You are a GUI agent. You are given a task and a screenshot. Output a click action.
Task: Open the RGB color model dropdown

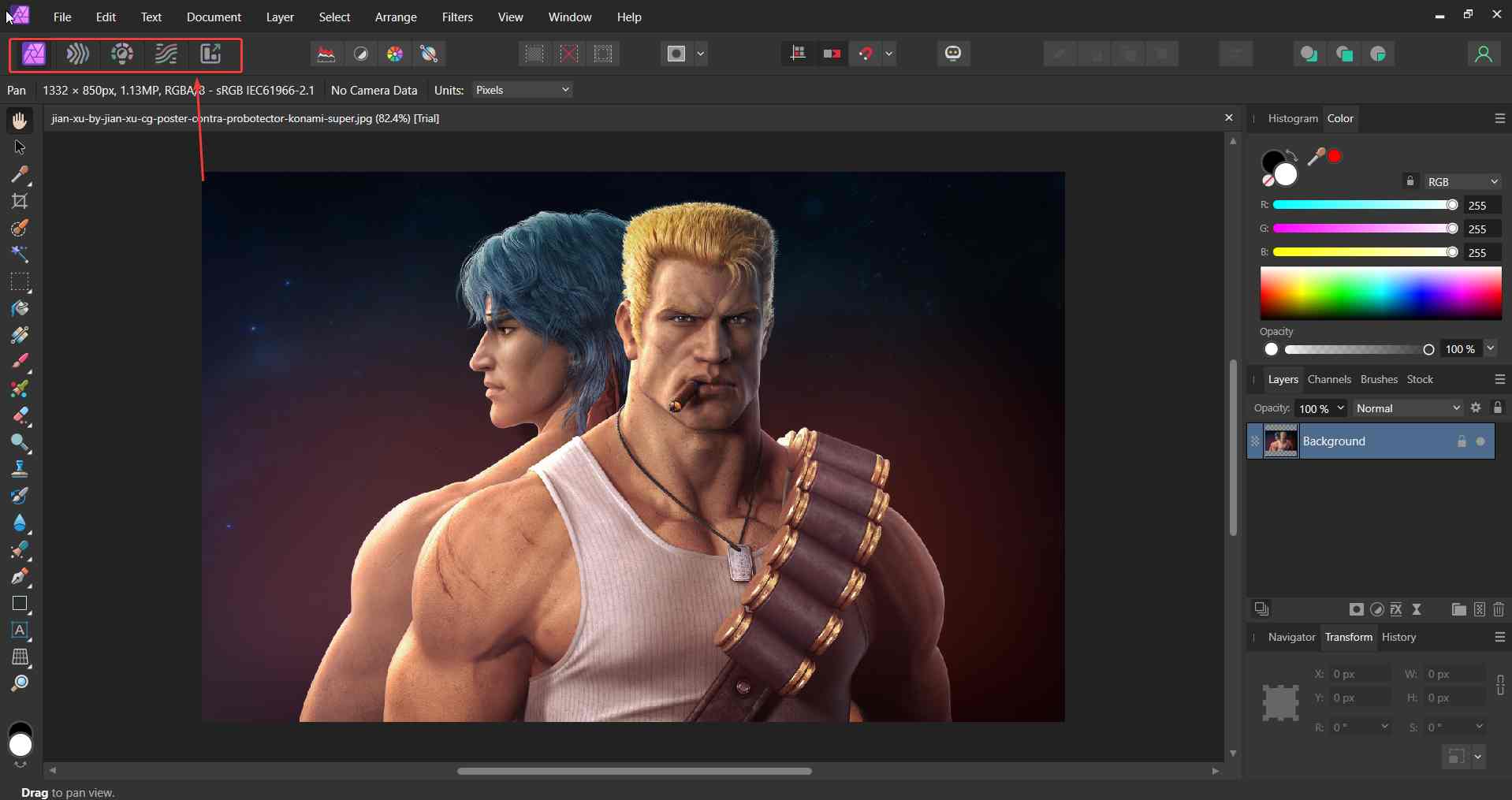coord(1462,181)
